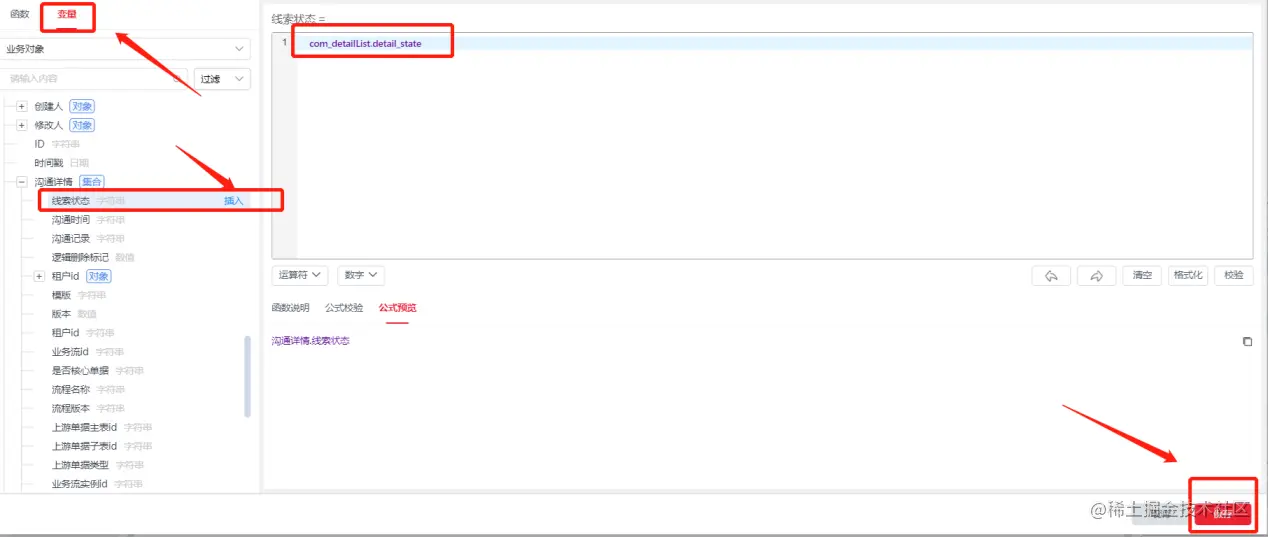Collapse the 沟通详情 collection node
Image resolution: width=1268 pixels, height=537 pixels.
(x=21, y=182)
